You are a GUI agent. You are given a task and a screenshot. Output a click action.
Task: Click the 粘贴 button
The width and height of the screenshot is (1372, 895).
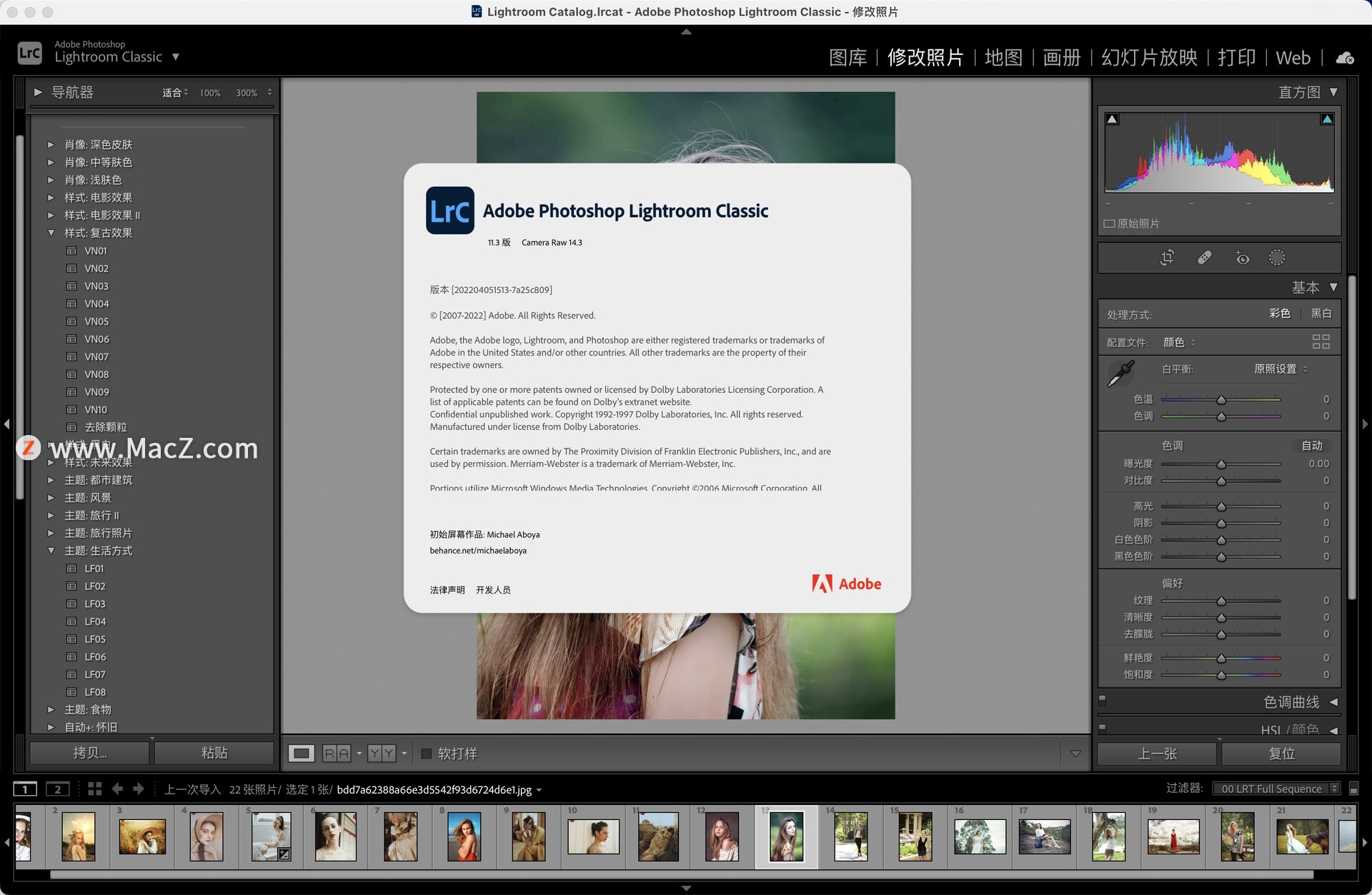click(x=214, y=753)
